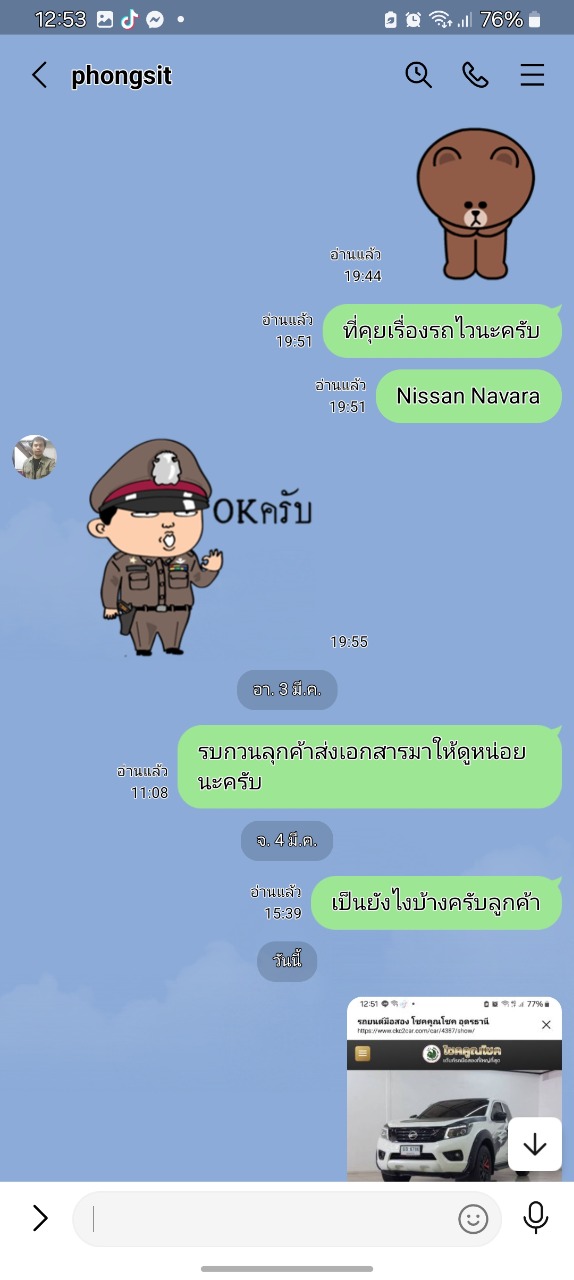This screenshot has height=1280, width=574.
Task: Tap the microphone to record voice
Action: (536, 1217)
